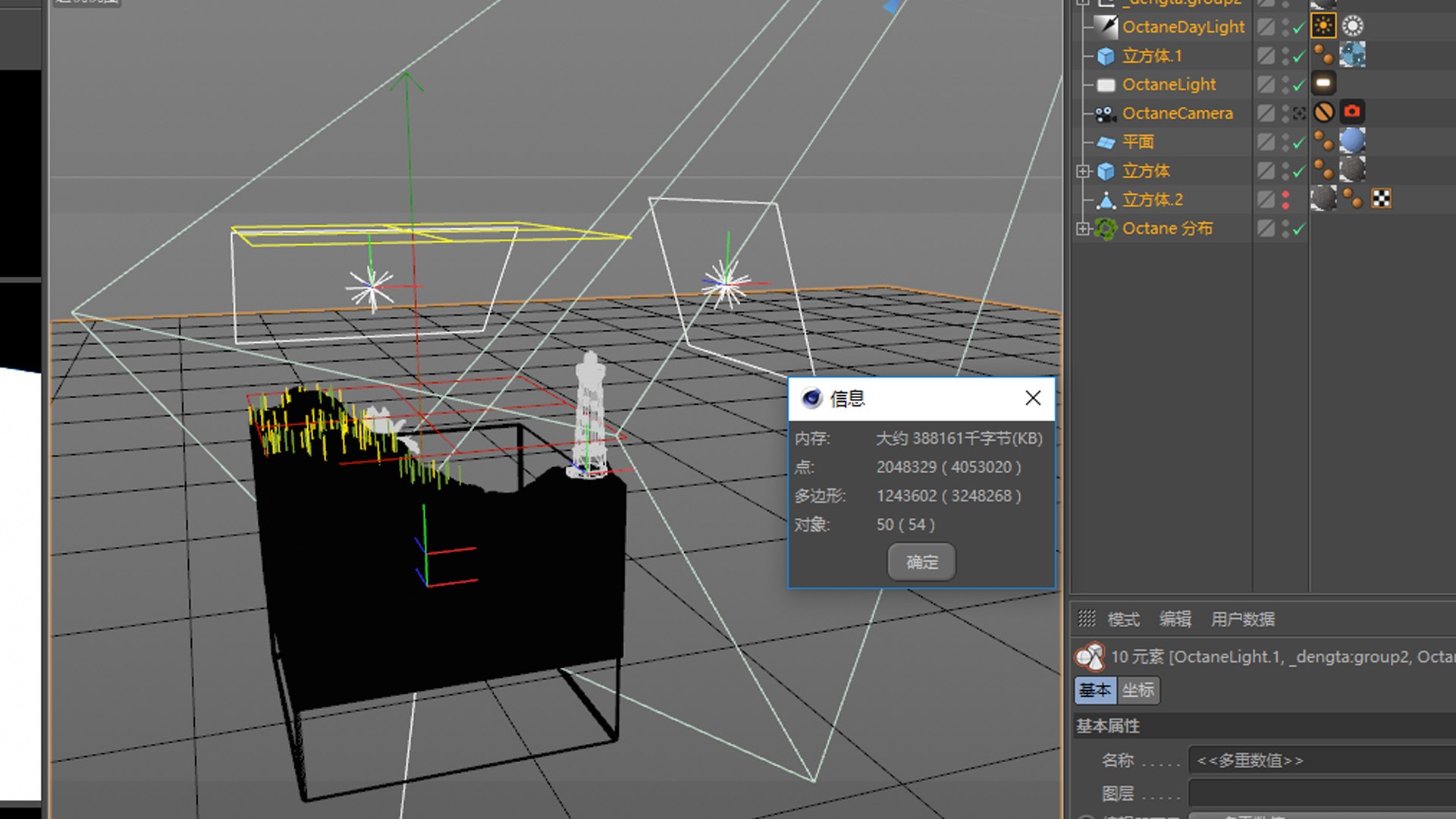
Task: Click the OctaneDayLight sun tag icon
Action: pyautogui.click(x=1323, y=26)
